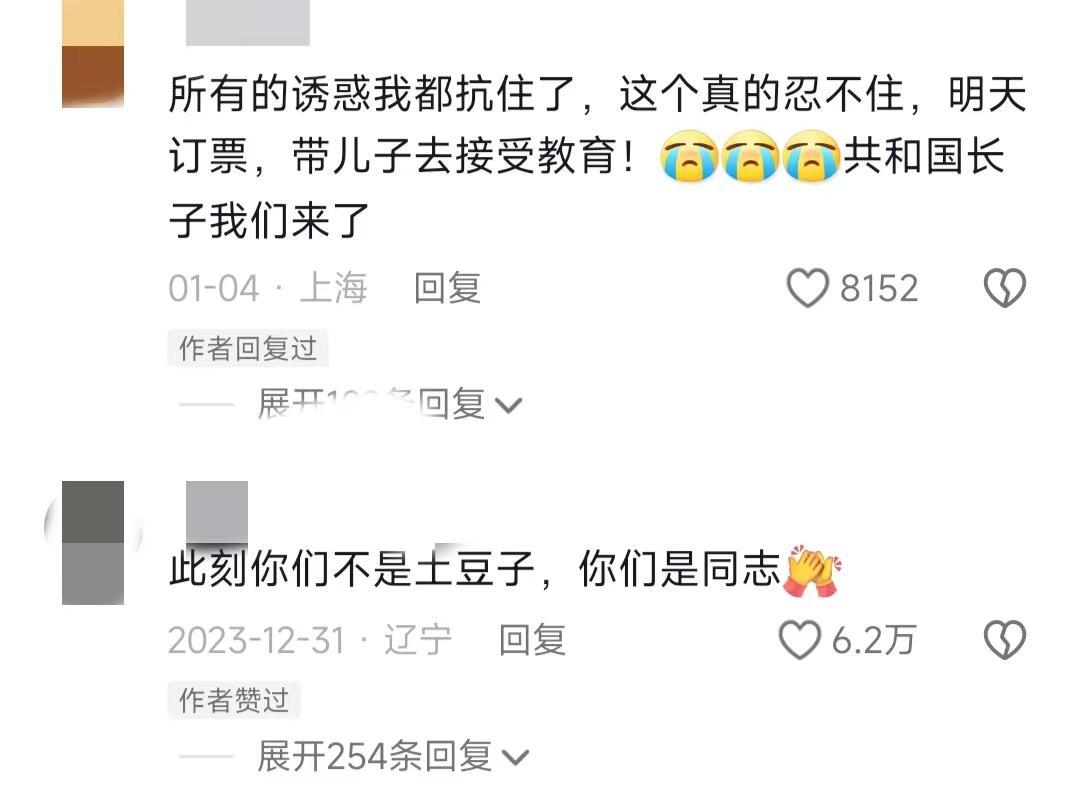
Task: Open the first commenter's avatar
Action: point(93,54)
